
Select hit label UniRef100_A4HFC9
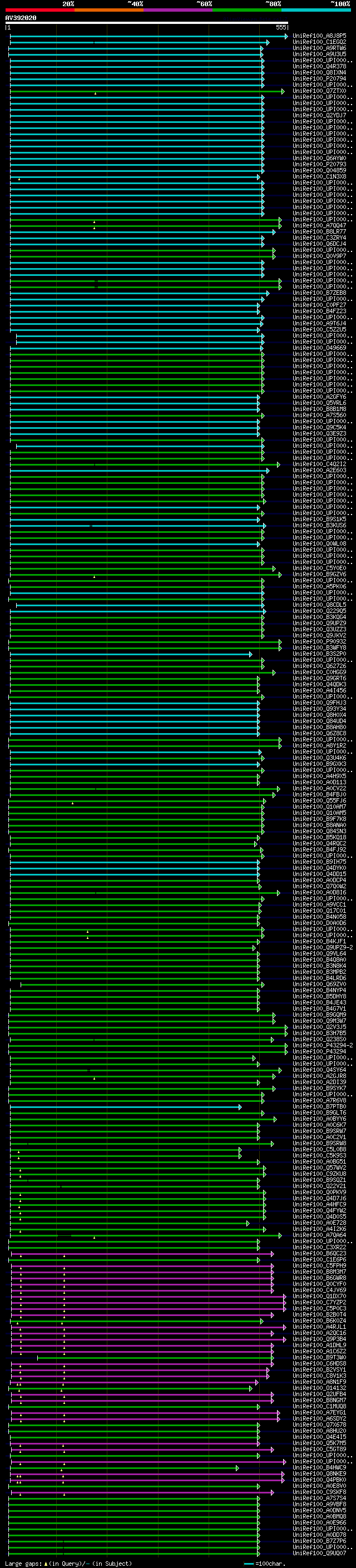[319, 1204]
